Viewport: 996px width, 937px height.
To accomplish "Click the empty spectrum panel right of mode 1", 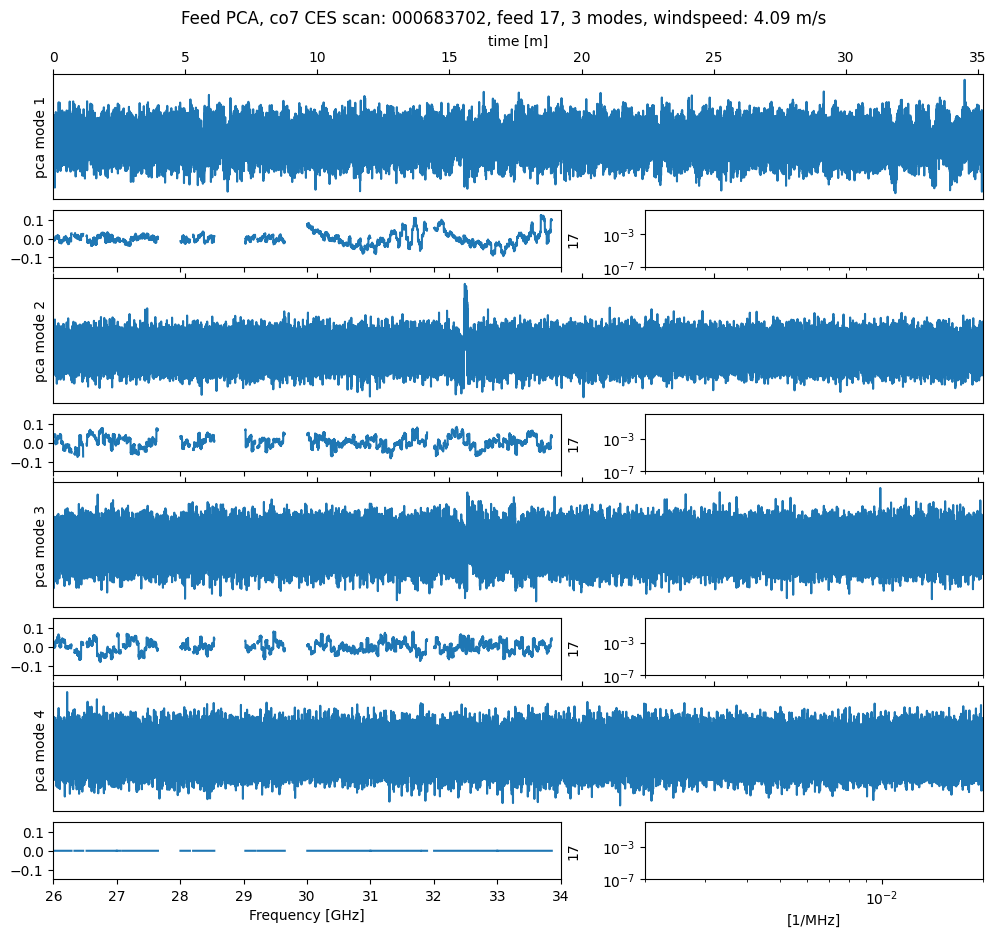I will tap(813, 239).
